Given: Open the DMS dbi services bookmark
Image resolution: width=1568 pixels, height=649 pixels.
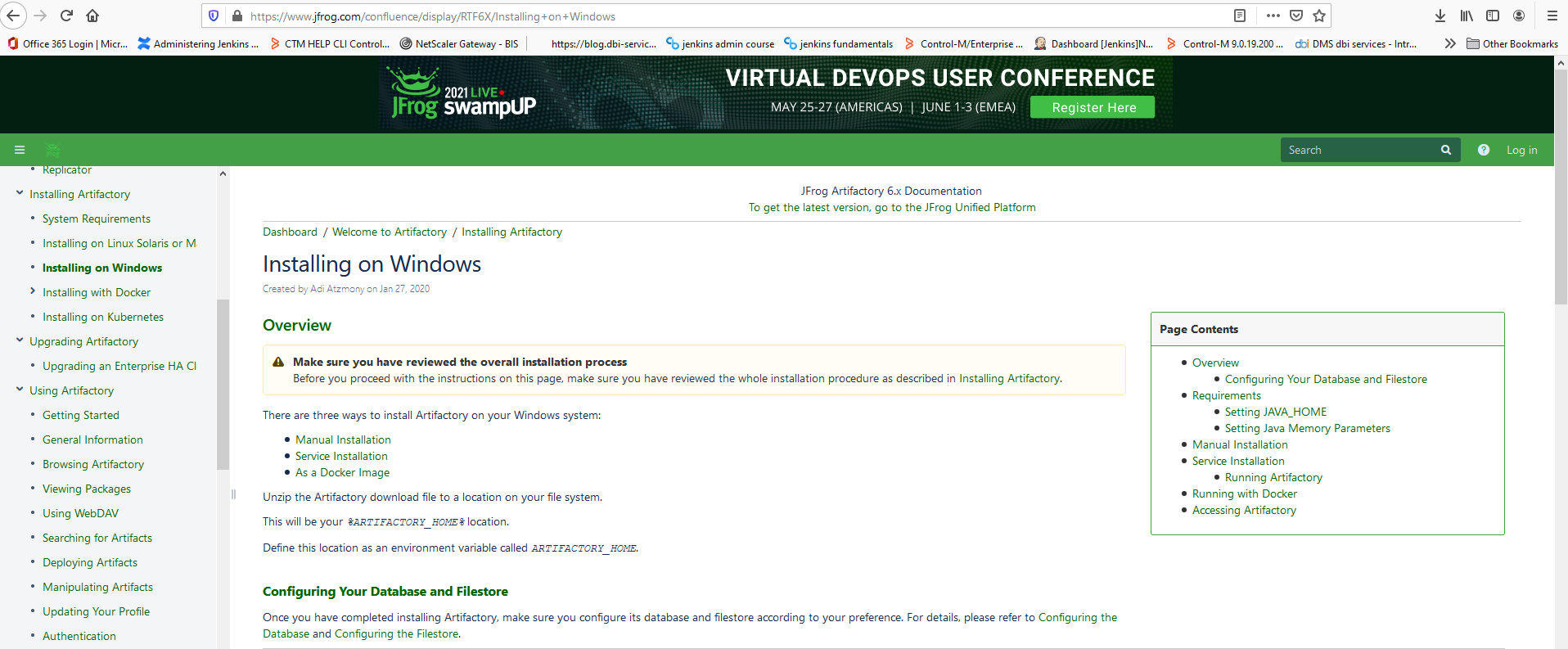Looking at the screenshot, I should [1357, 43].
